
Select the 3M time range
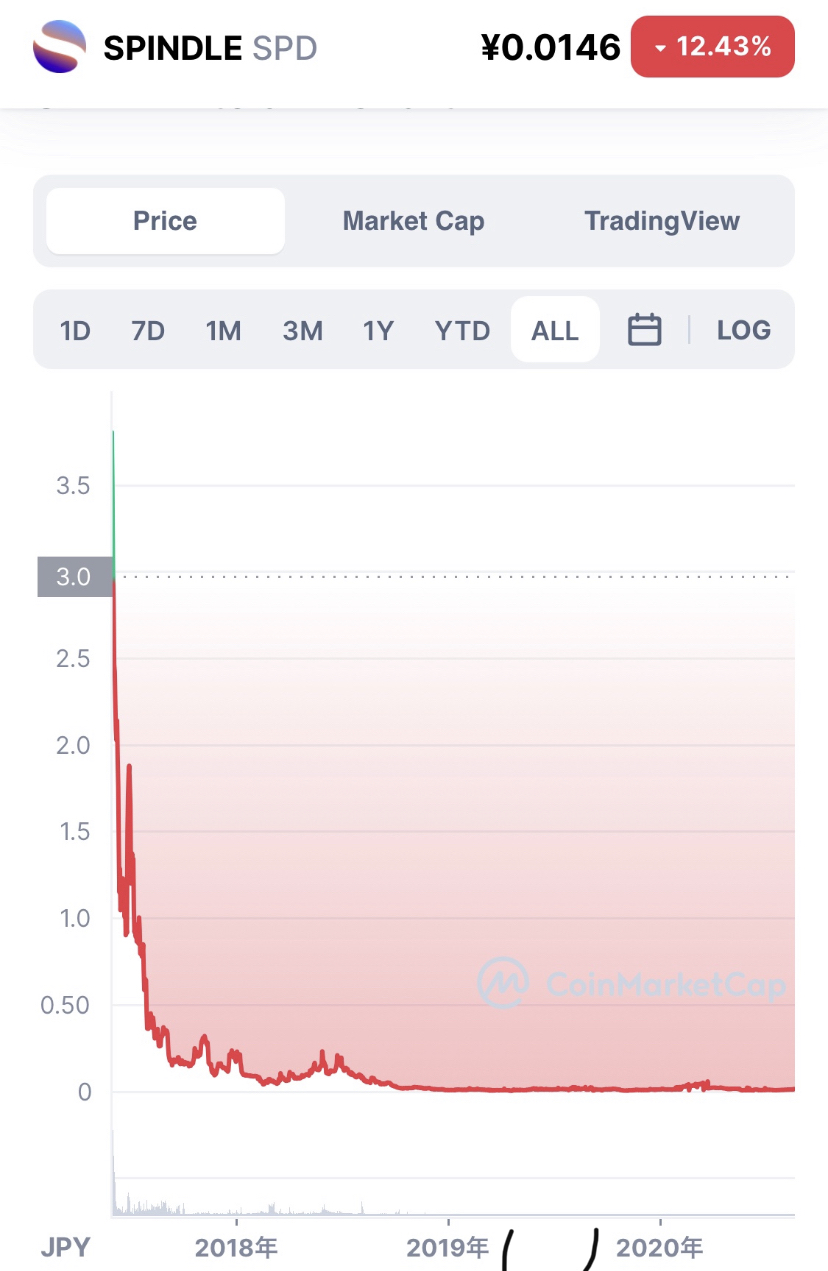pyautogui.click(x=302, y=330)
